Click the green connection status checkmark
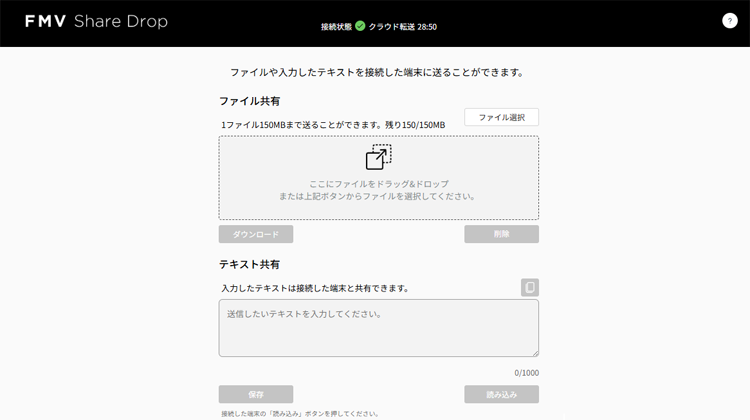750x420 pixels. [360, 26]
